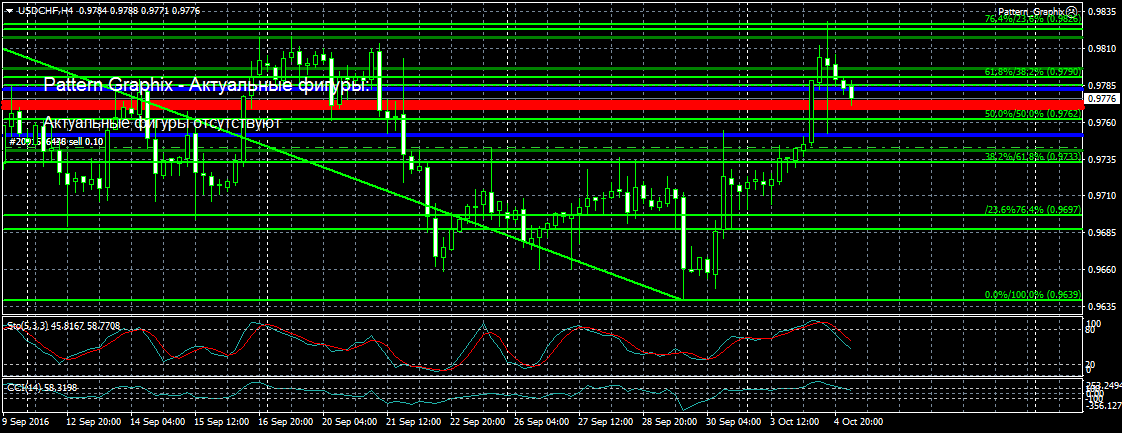Select the 50.0%/50.0% (0.9762) Fibonacci label
Screen dimensions: 1122x433
tap(1033, 113)
